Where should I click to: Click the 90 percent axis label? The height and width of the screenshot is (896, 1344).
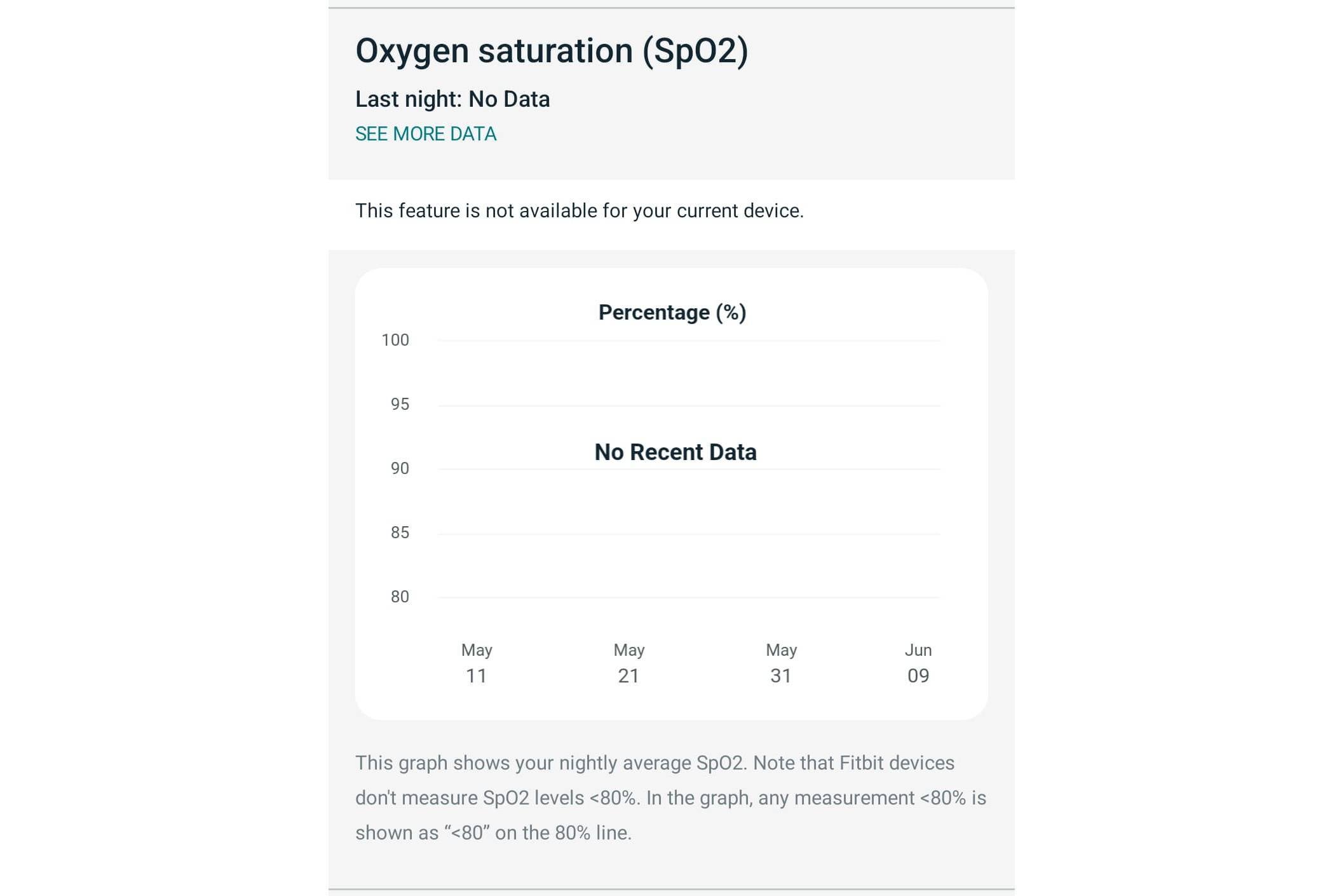pyautogui.click(x=400, y=468)
